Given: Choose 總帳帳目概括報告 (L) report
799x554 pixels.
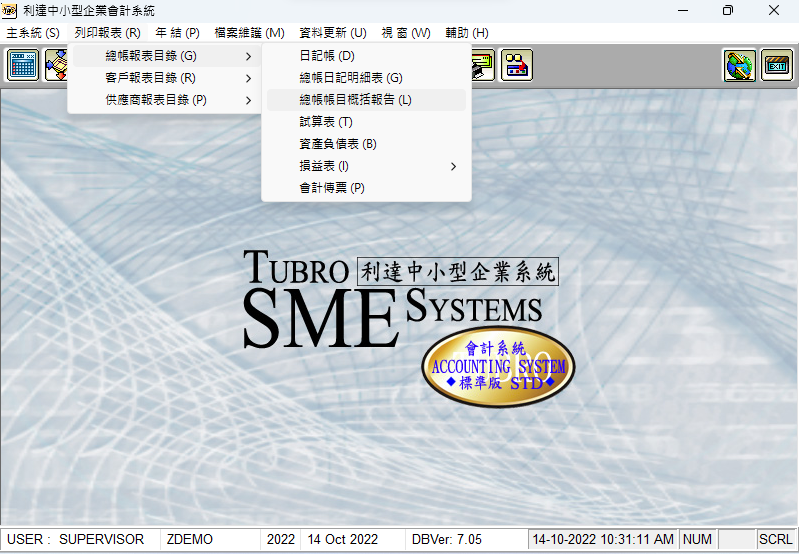Looking at the screenshot, I should point(366,100).
